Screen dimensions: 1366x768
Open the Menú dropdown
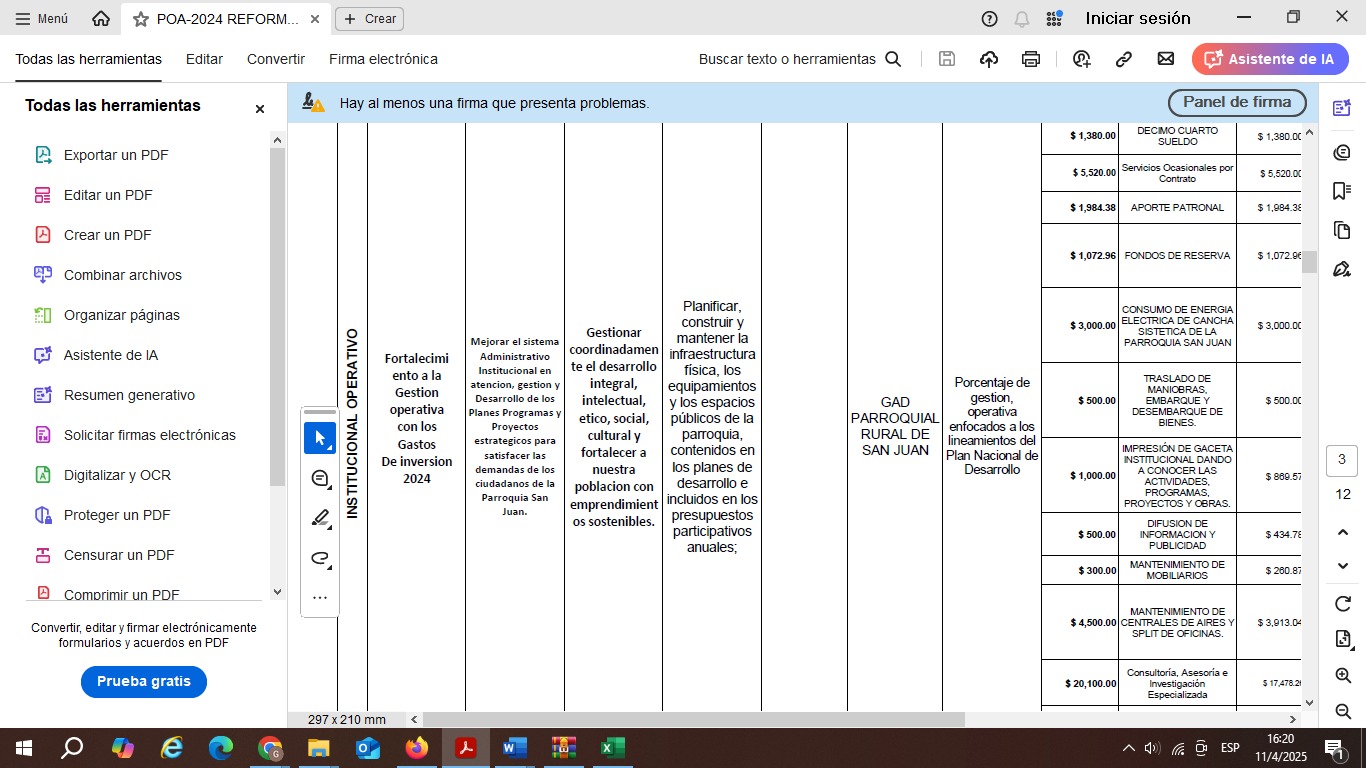click(41, 18)
